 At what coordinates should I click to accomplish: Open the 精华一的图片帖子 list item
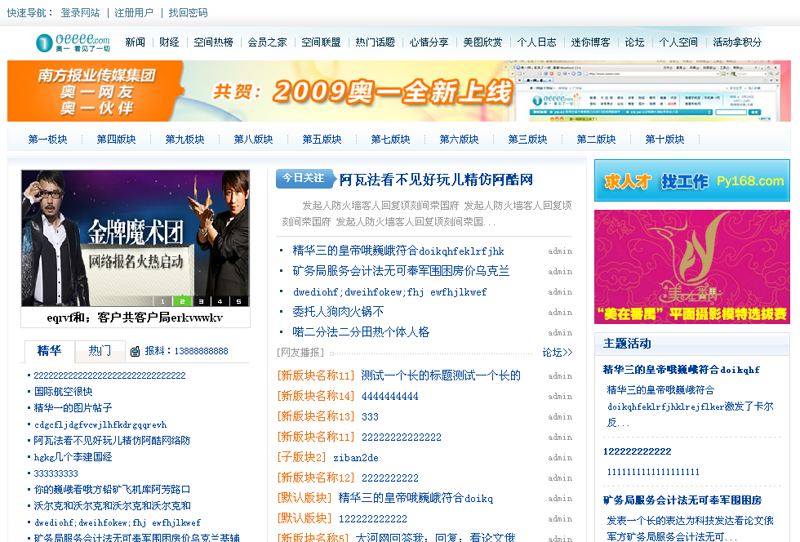pyautogui.click(x=73, y=408)
